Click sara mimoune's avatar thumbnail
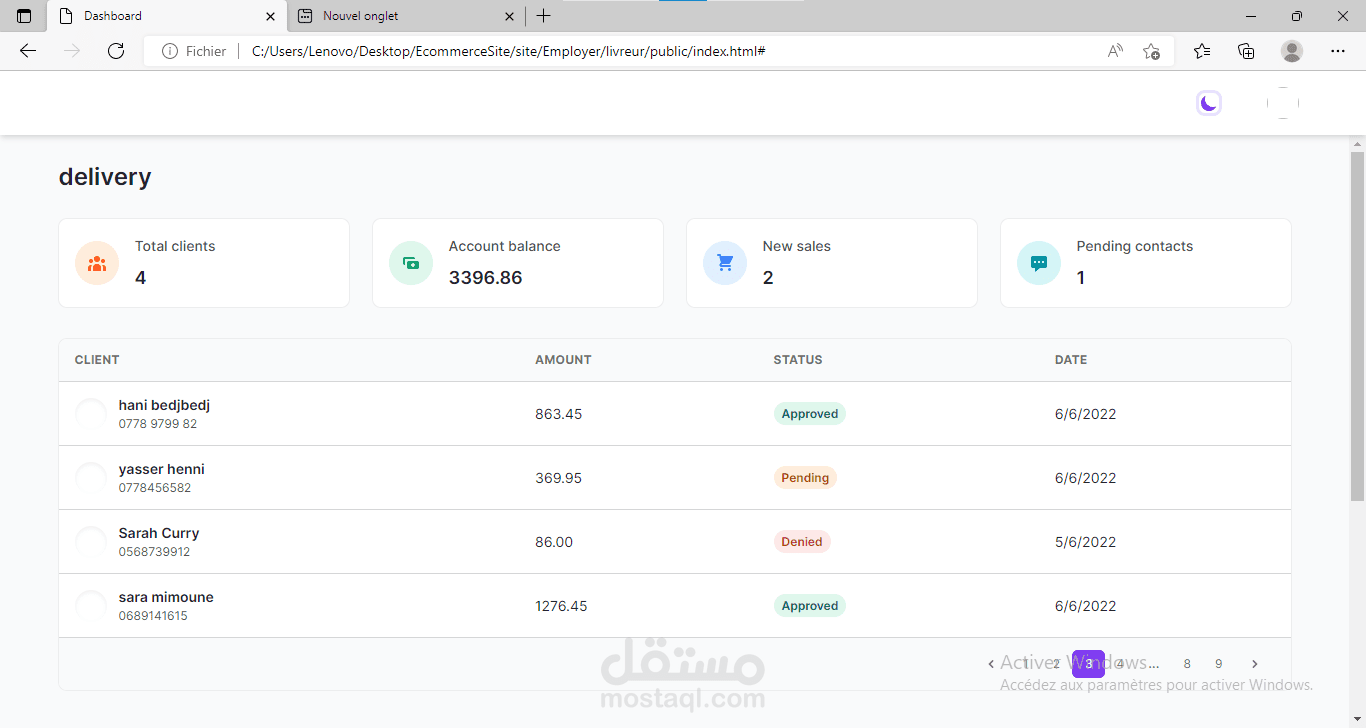 coord(91,606)
